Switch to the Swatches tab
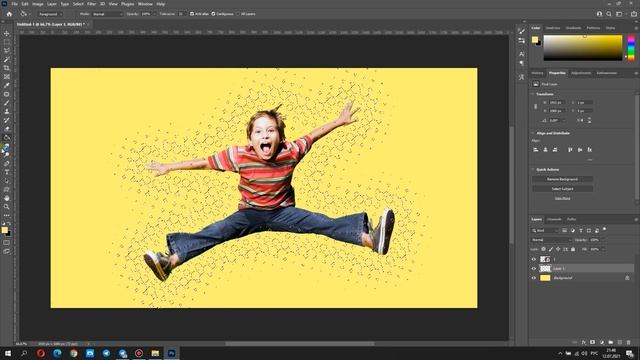The height and width of the screenshot is (360, 640). [553, 28]
